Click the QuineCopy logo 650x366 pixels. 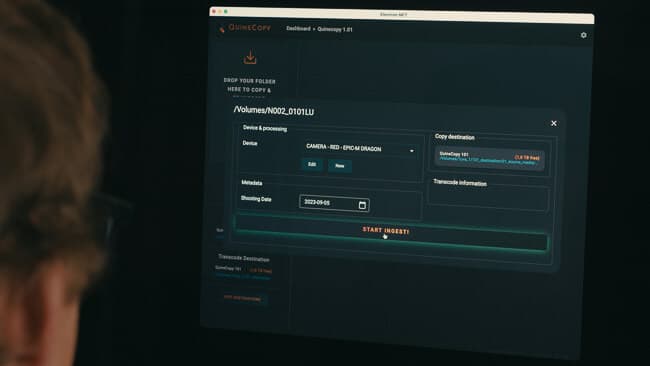(x=245, y=28)
